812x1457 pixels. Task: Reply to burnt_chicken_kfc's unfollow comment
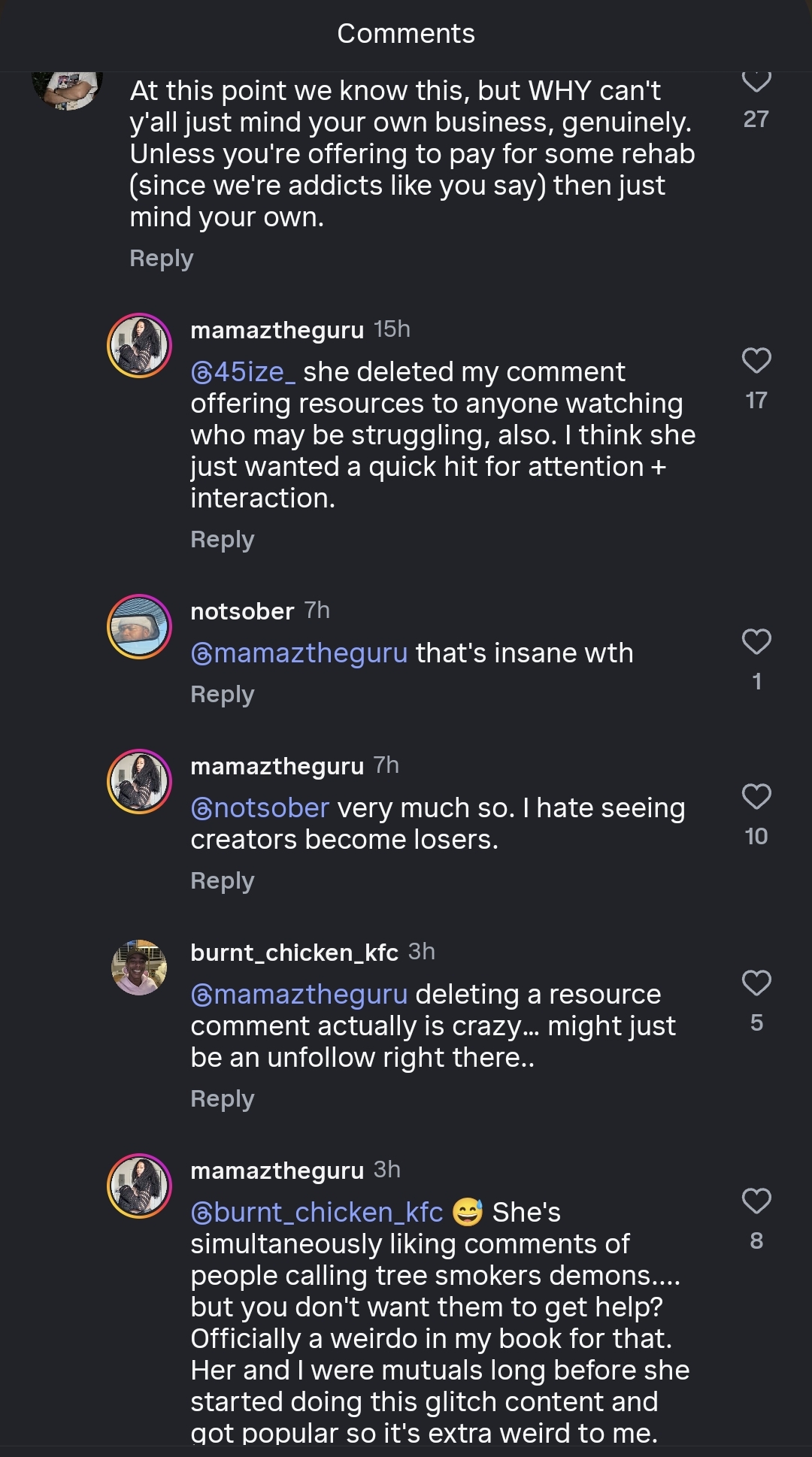(x=222, y=1098)
